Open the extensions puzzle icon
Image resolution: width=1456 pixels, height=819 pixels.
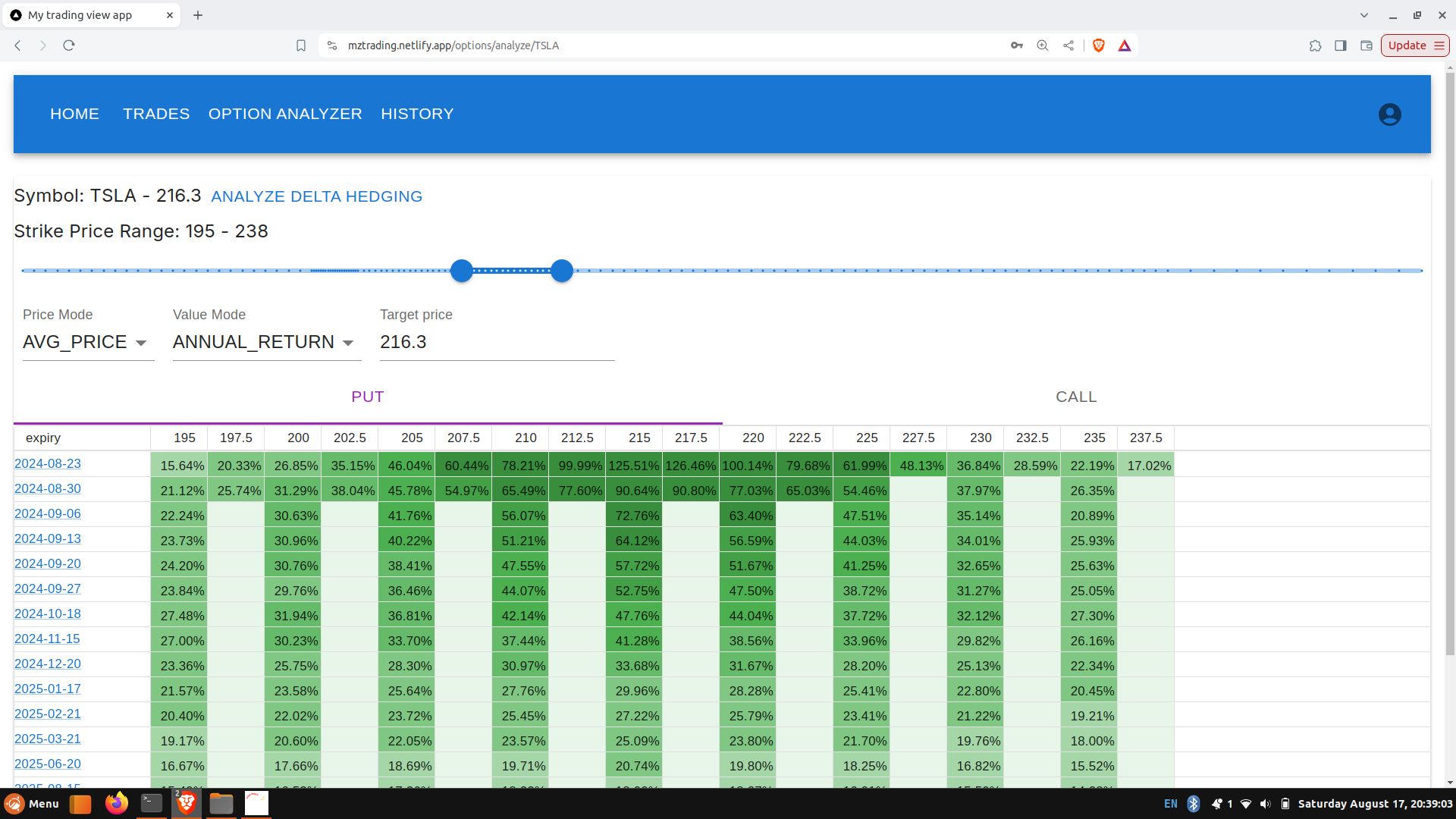click(x=1316, y=45)
